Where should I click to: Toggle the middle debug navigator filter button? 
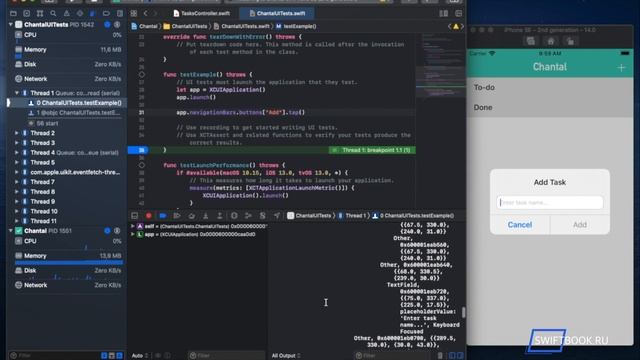coord(111,356)
